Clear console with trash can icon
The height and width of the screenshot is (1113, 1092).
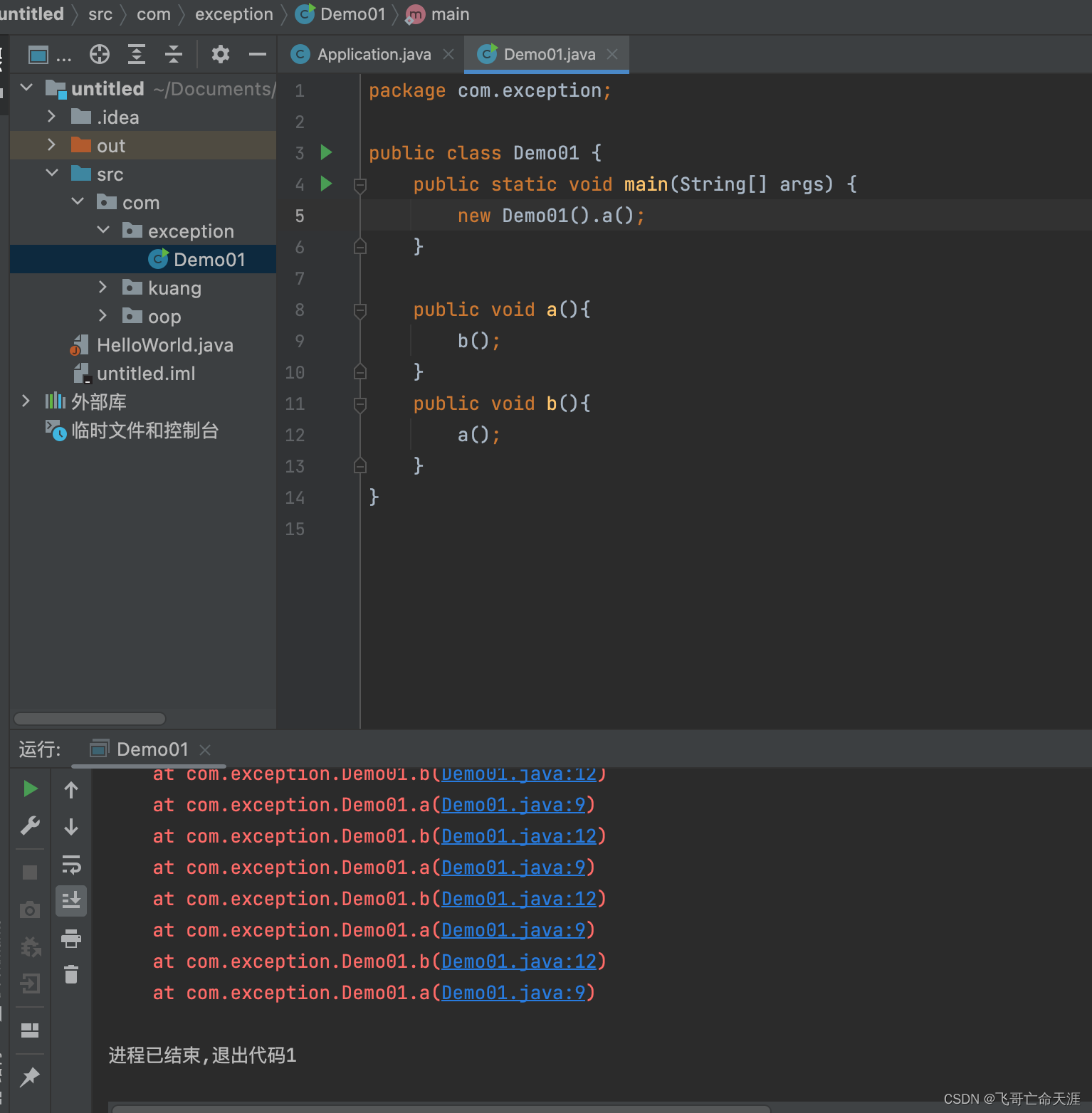71,974
